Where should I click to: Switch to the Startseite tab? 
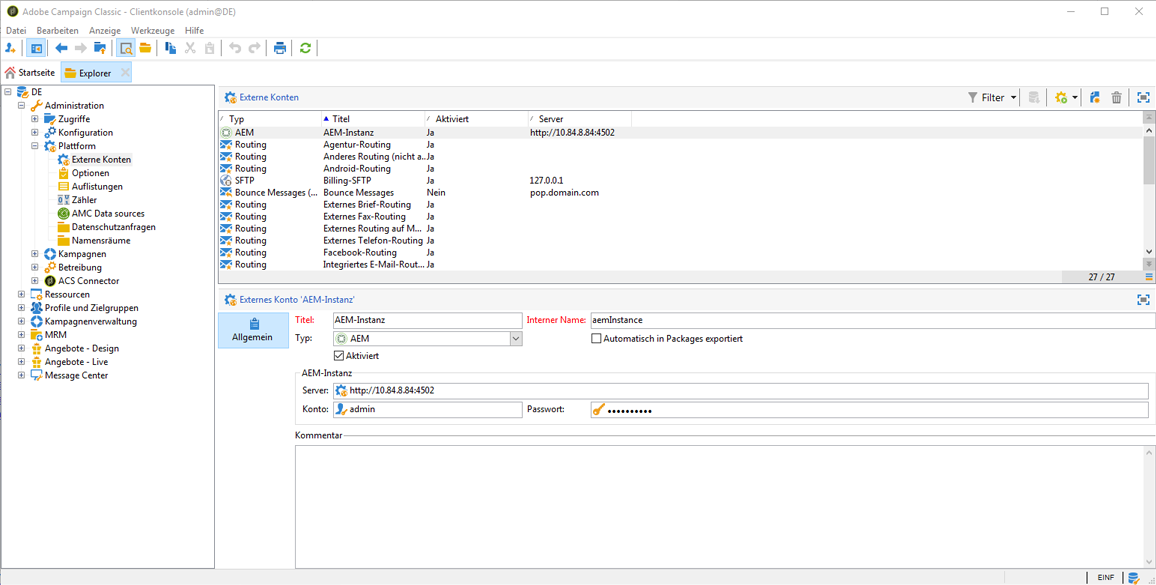pos(29,72)
